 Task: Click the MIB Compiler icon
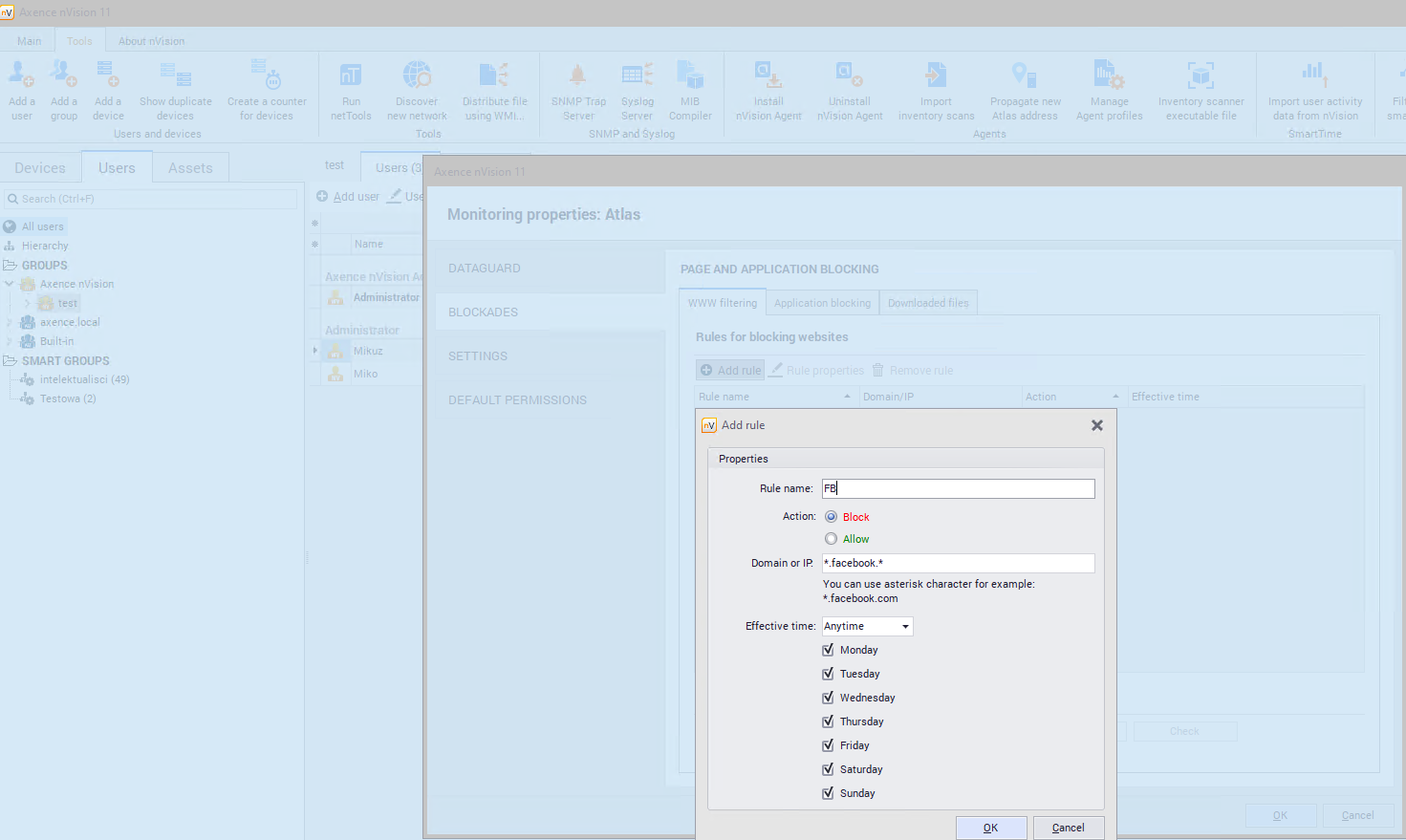click(690, 91)
